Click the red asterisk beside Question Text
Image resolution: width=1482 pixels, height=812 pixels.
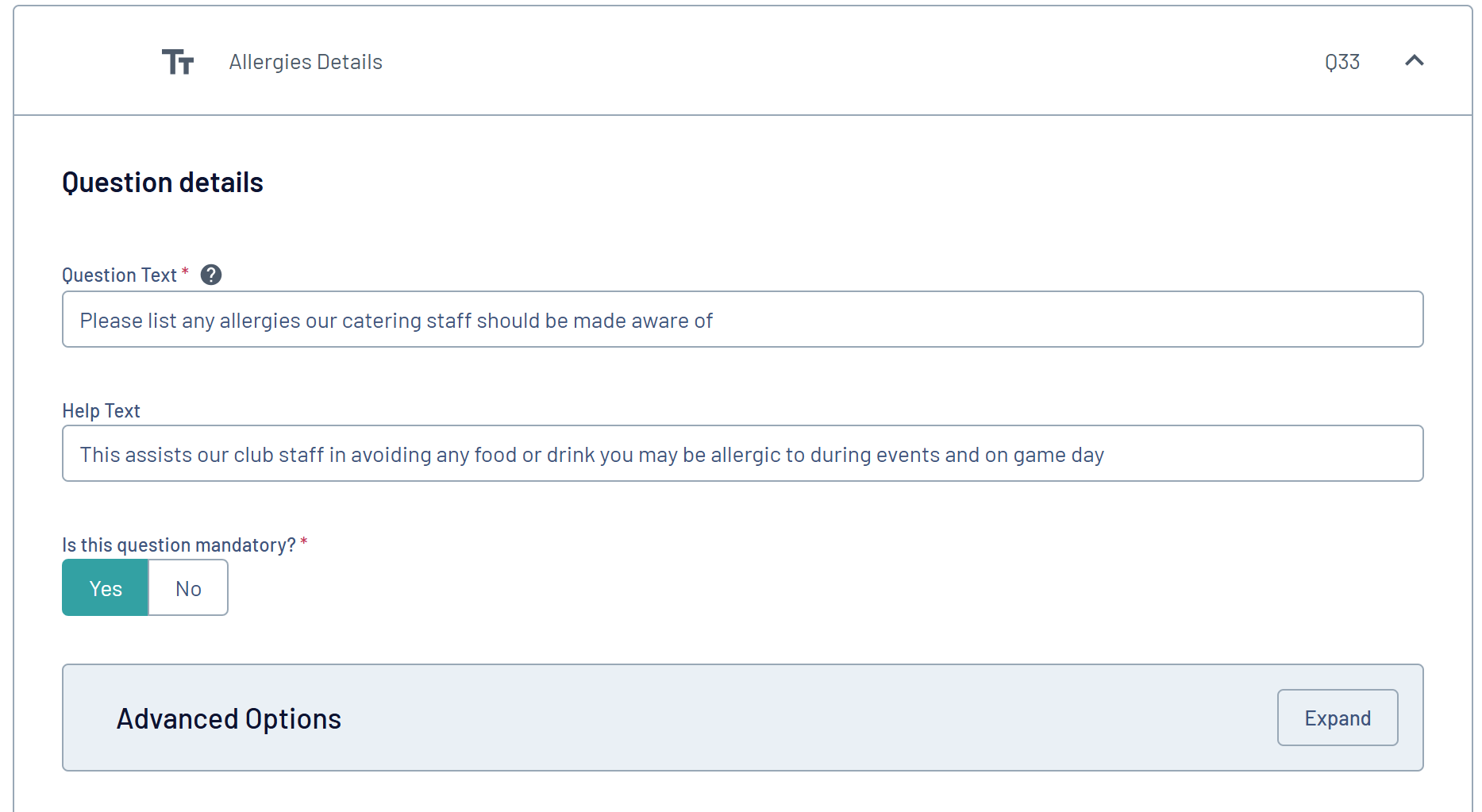point(185,272)
